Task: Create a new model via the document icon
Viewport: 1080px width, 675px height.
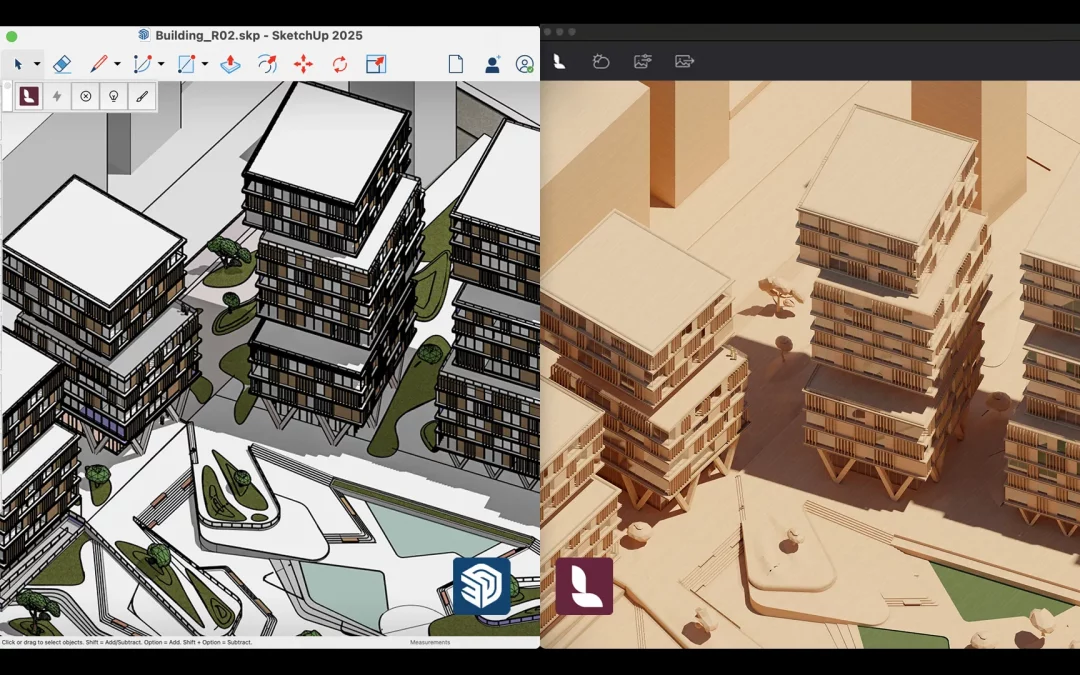Action: click(456, 64)
